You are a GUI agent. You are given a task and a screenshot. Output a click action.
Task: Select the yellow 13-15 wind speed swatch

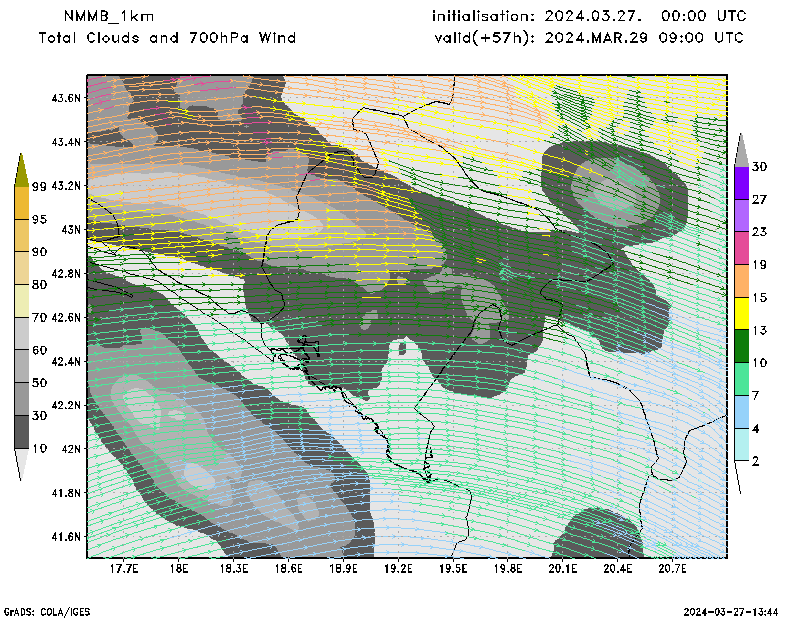pyautogui.click(x=741, y=313)
